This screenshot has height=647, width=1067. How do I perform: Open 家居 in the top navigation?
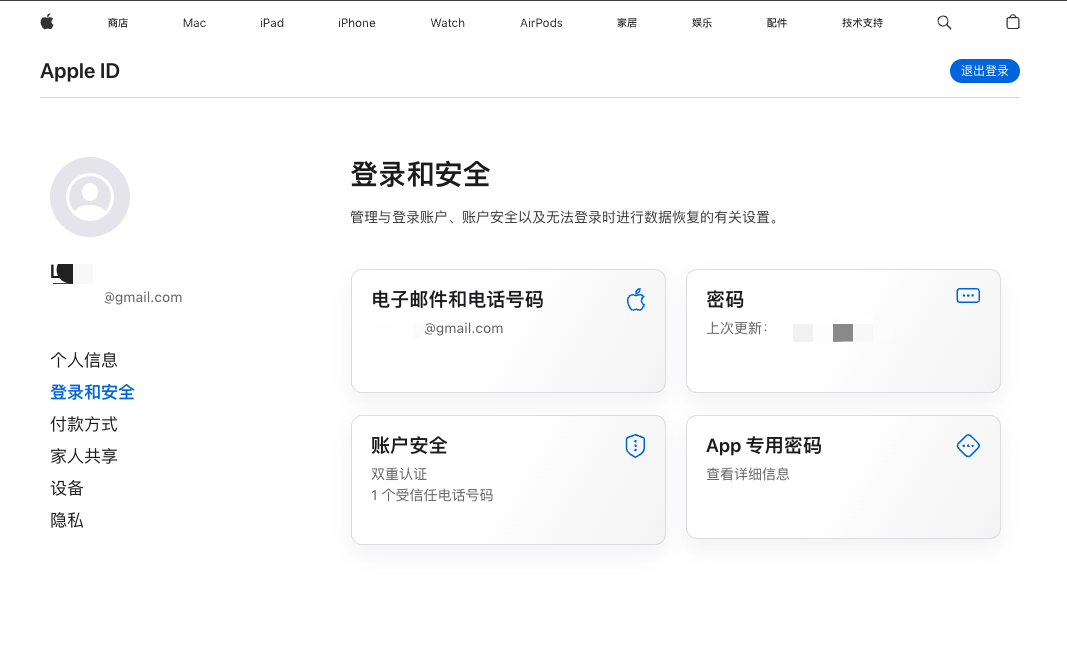[627, 23]
